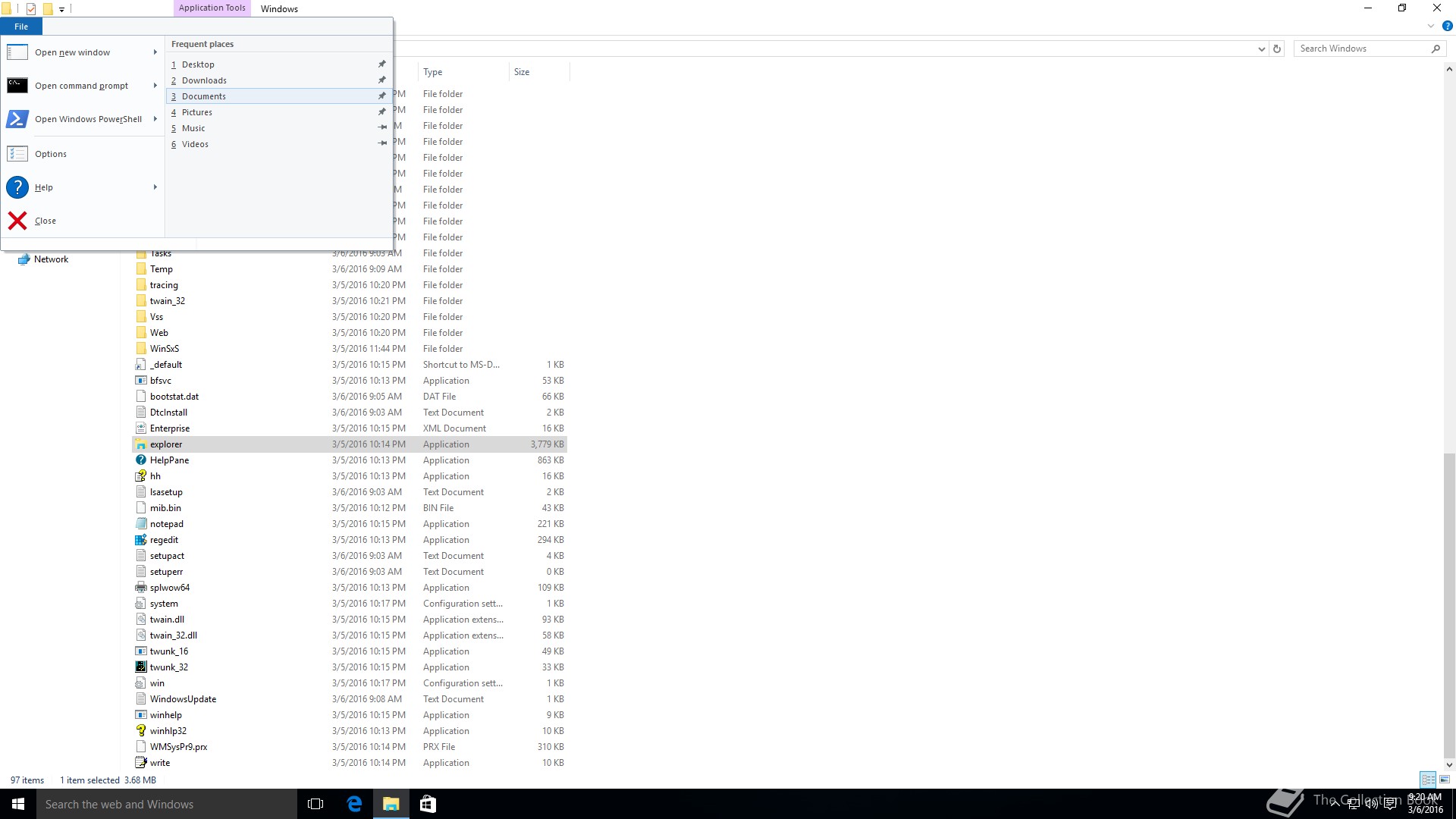Select the explorer application icon
Screen dimensions: 1456x819
point(140,444)
